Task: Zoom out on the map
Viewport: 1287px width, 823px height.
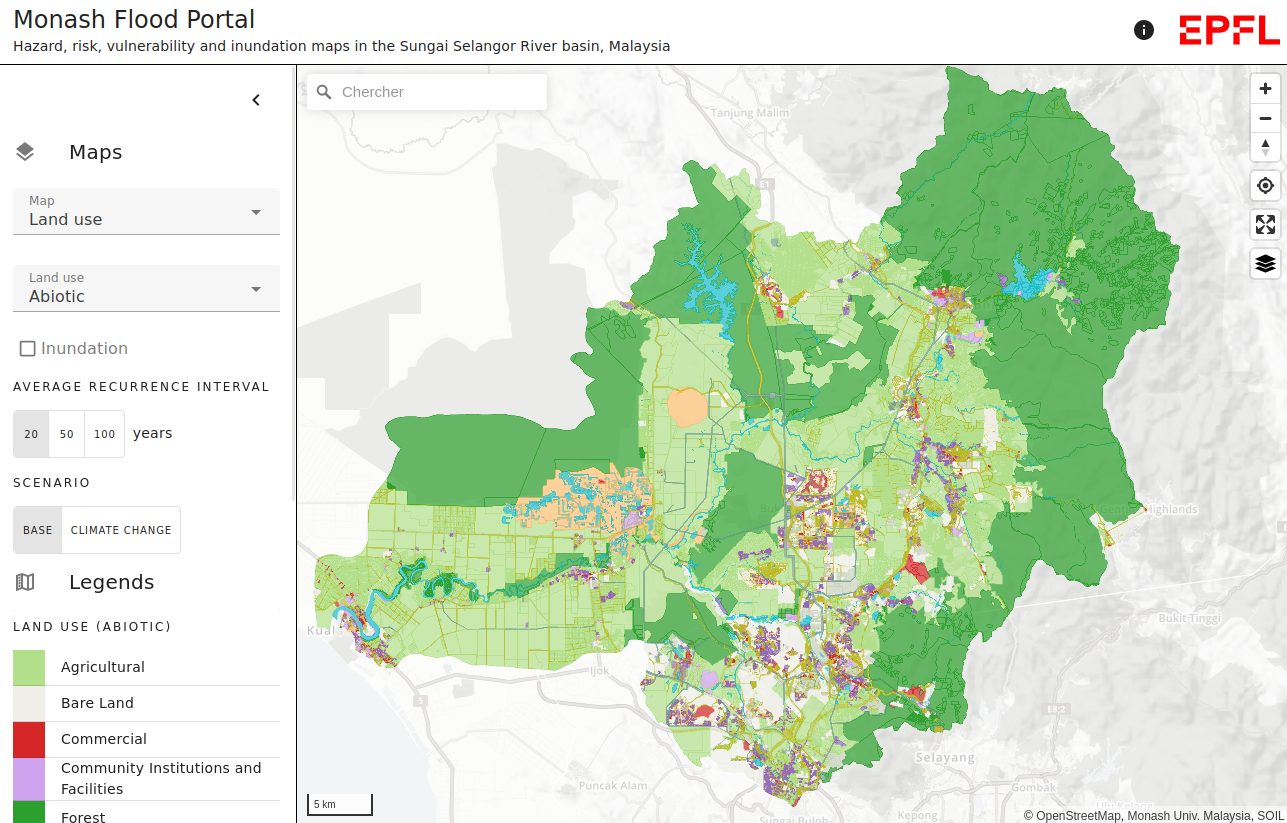Action: (x=1265, y=118)
